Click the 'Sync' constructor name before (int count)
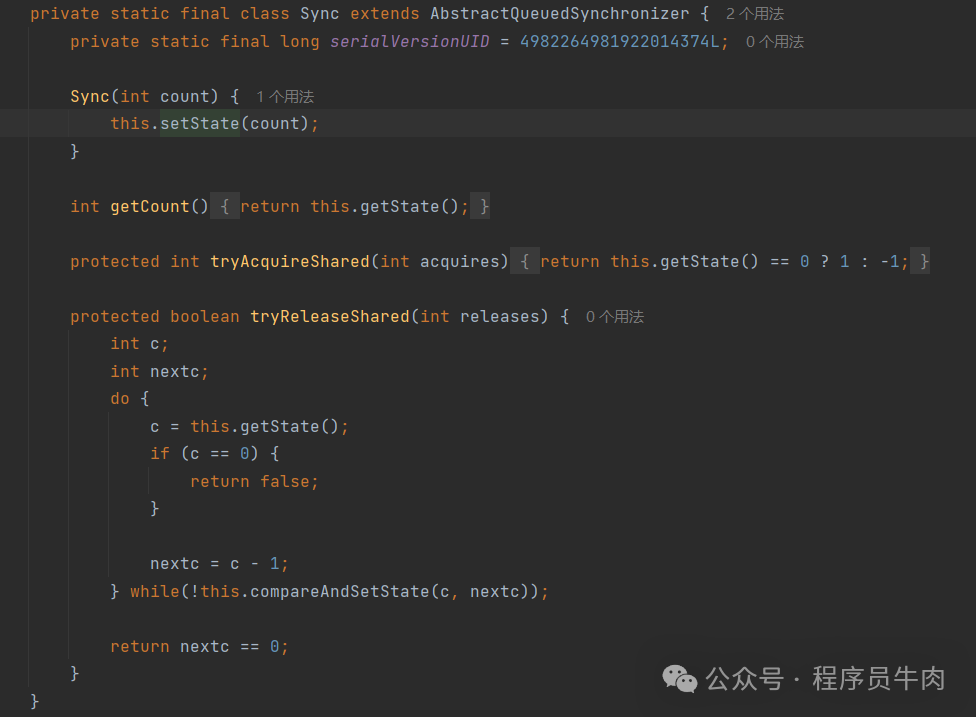Screen dimensions: 976x717 click(90, 96)
